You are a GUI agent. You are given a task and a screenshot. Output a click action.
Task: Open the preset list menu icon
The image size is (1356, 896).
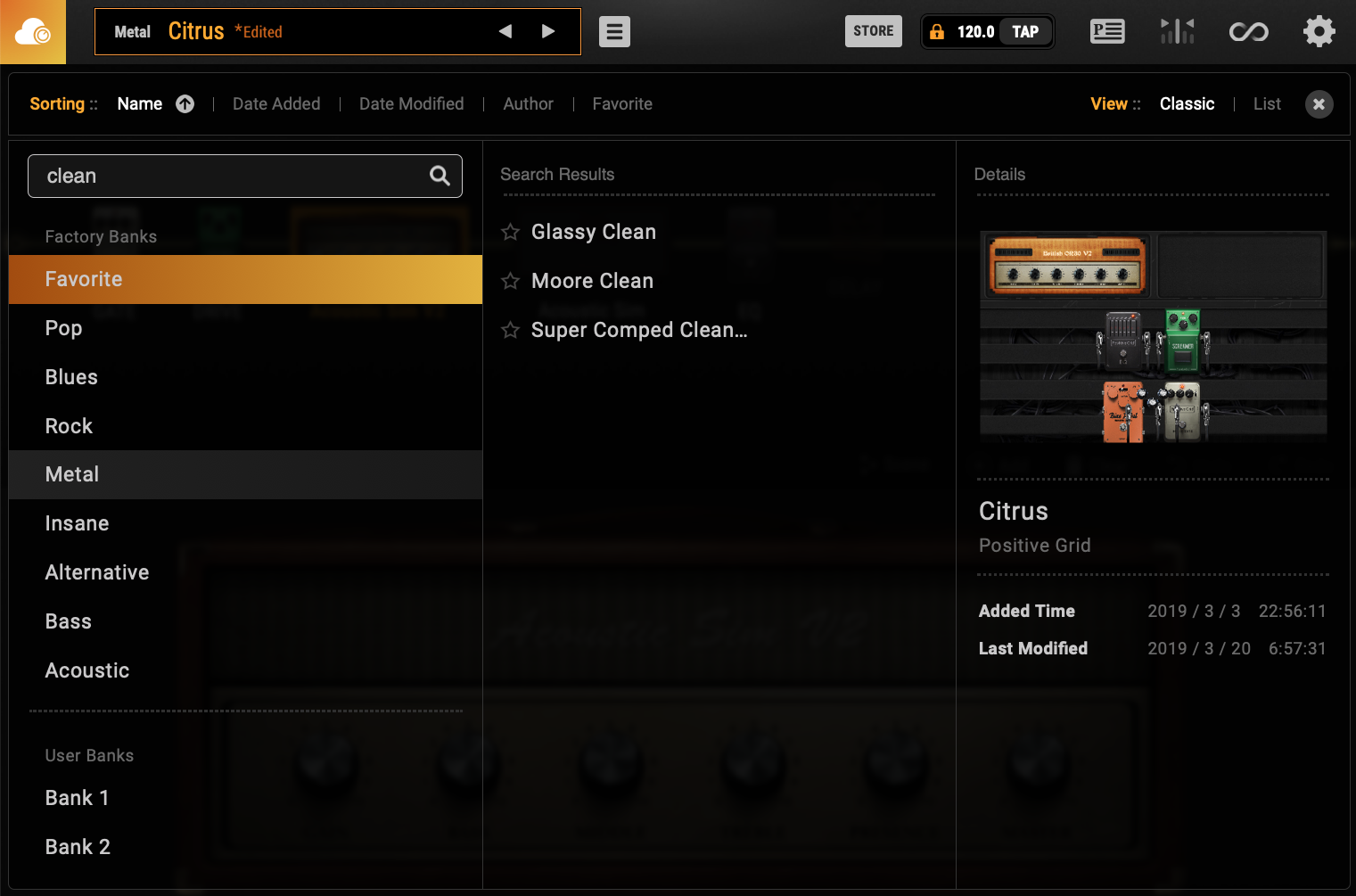(614, 32)
